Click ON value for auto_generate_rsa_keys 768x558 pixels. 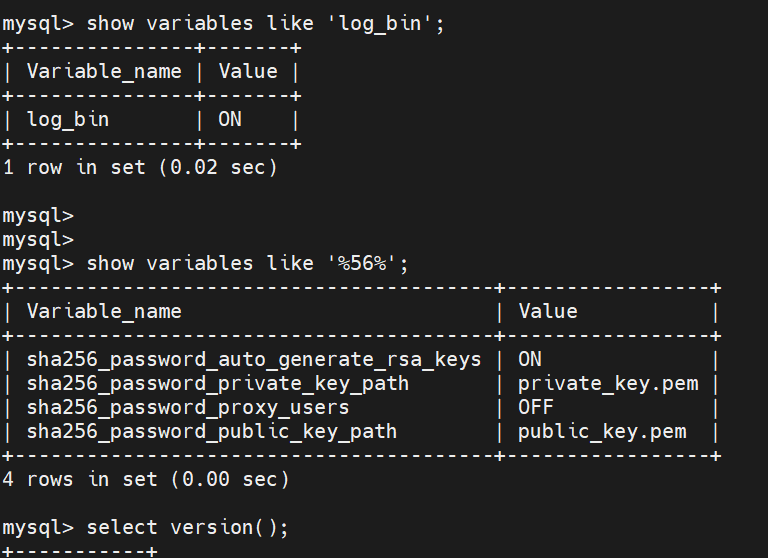530,359
